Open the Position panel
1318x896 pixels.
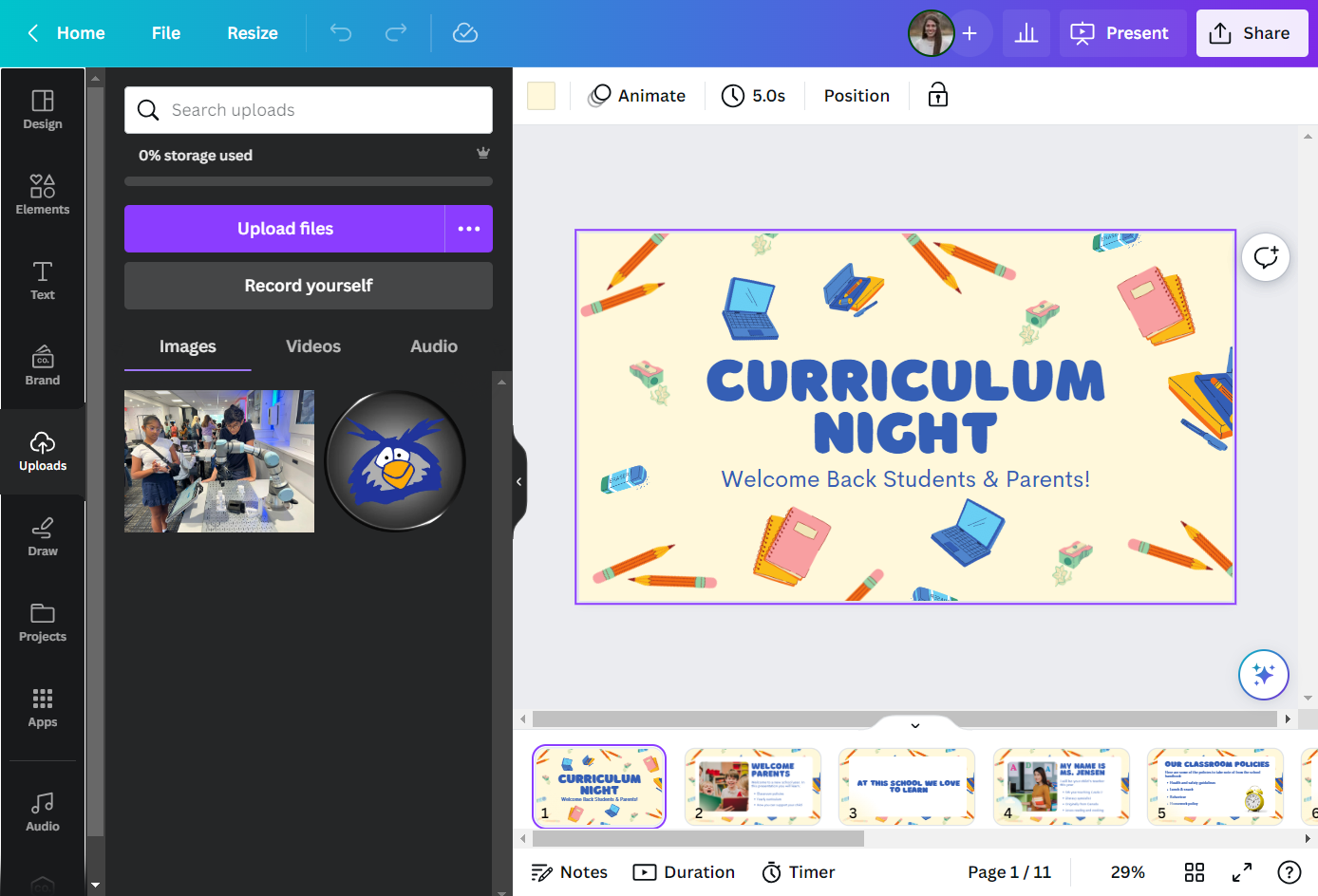point(857,96)
